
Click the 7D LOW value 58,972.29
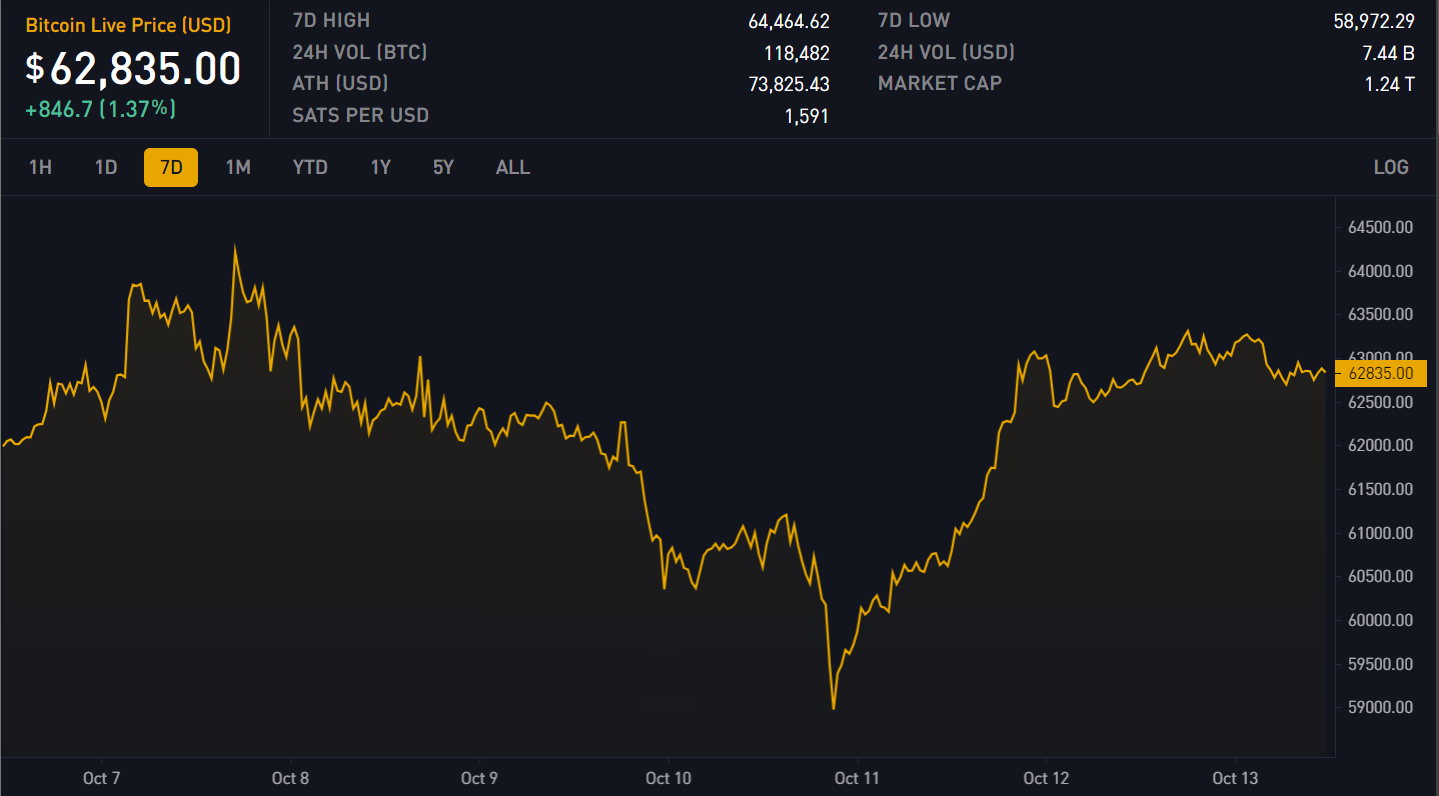[1373, 21]
